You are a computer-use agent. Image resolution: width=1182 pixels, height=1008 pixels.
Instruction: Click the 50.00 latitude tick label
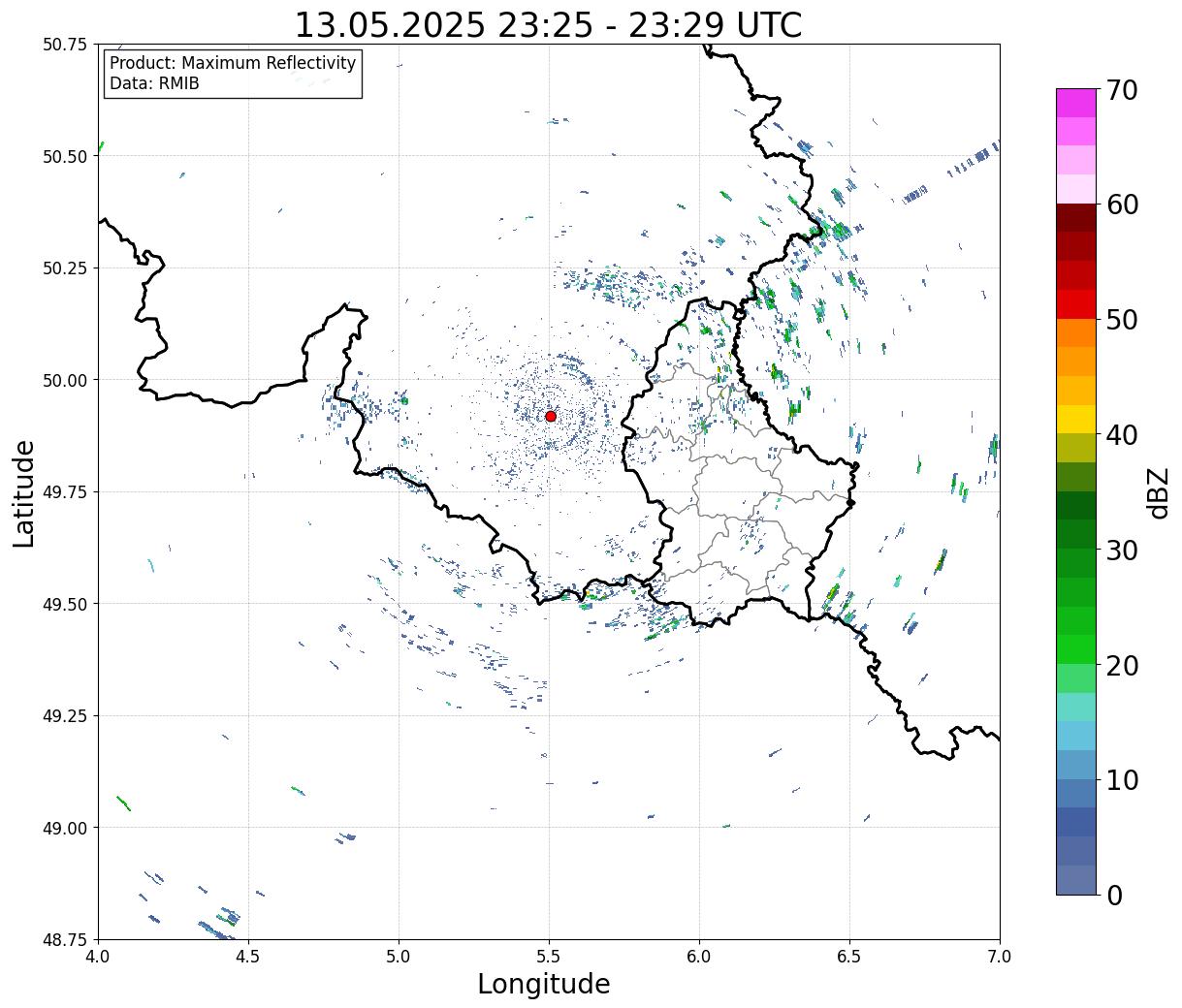coord(65,380)
